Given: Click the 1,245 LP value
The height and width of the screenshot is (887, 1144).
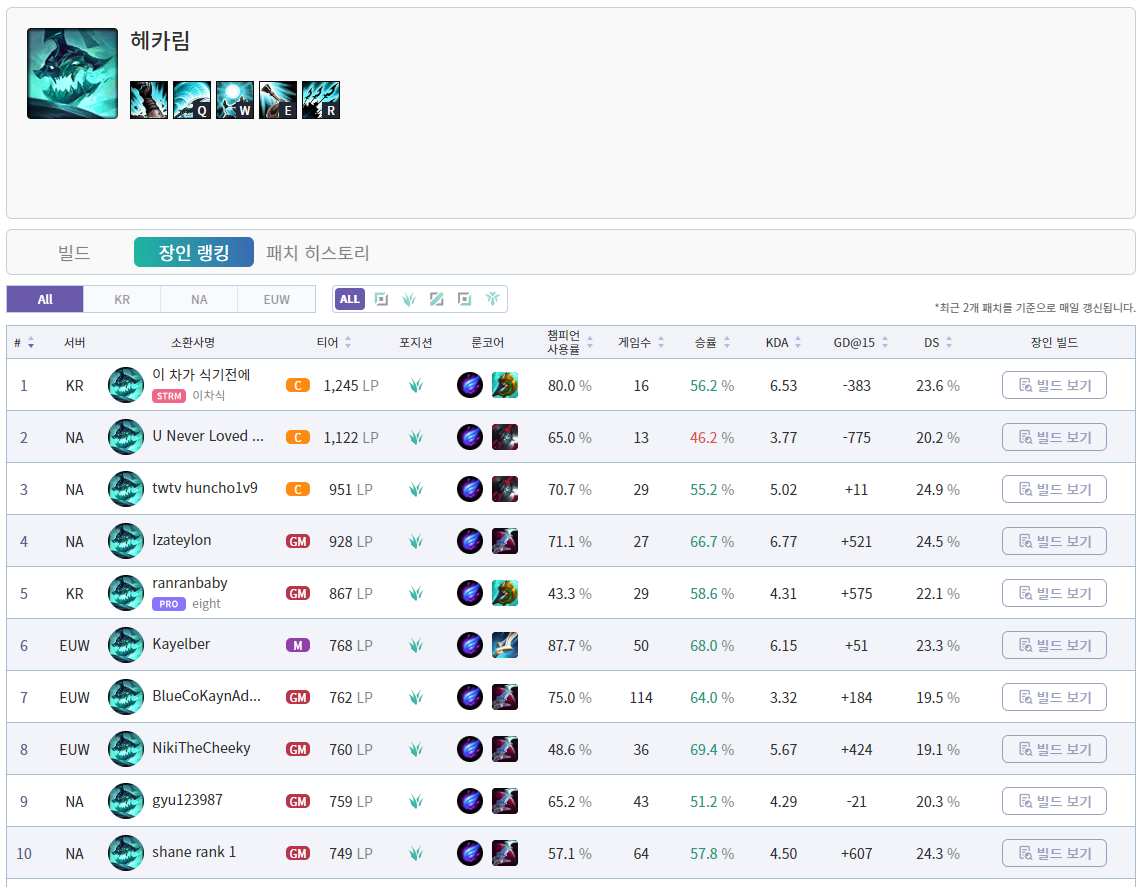Looking at the screenshot, I should pos(351,386).
